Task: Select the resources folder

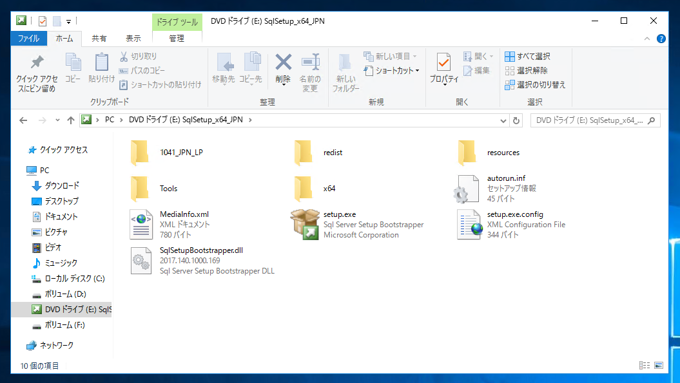Action: tap(489, 153)
